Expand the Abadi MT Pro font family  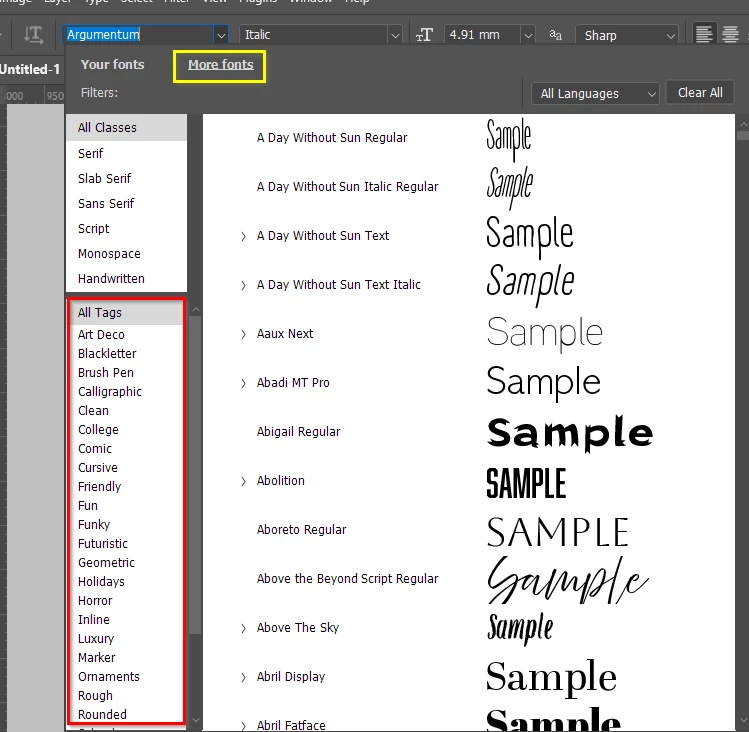tap(243, 384)
